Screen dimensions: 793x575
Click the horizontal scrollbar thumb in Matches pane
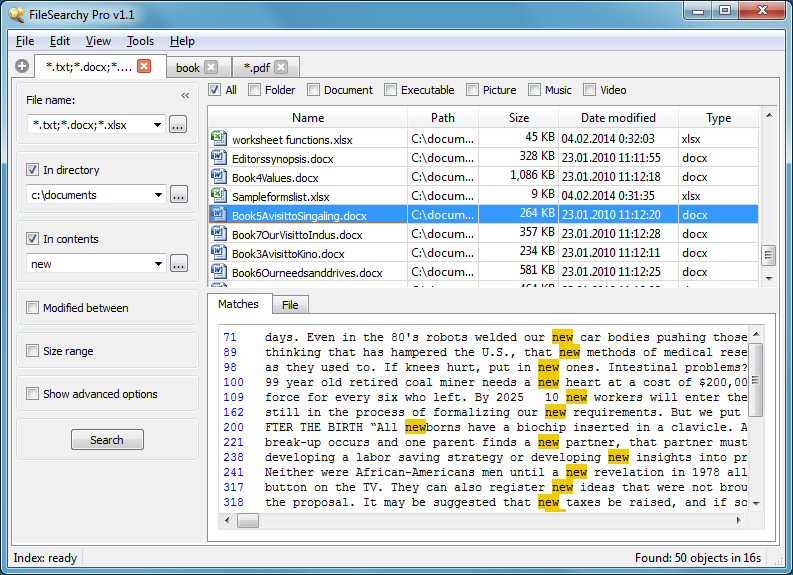point(248,520)
